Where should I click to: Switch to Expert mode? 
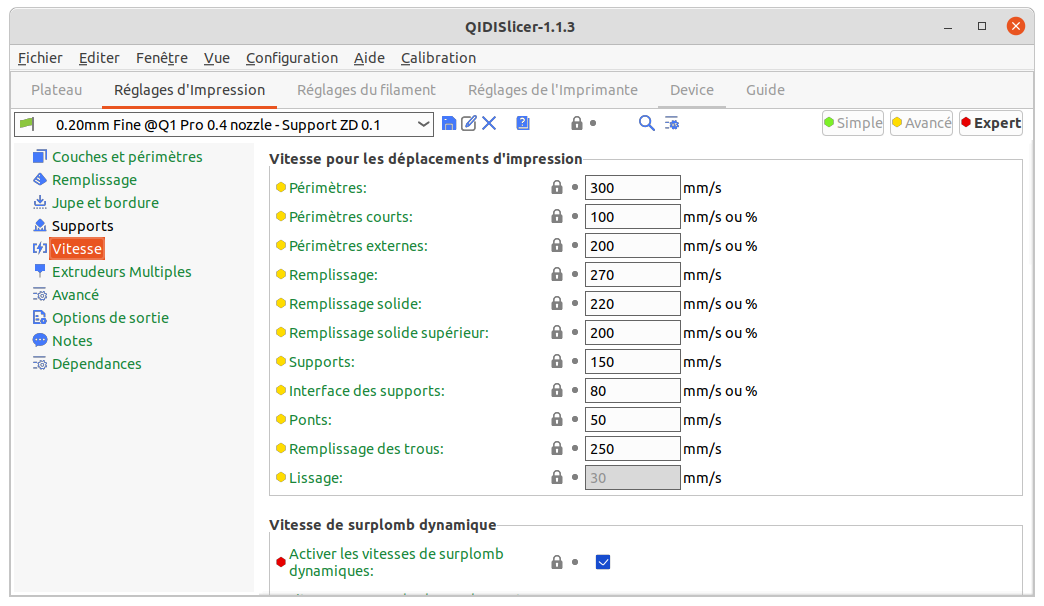[x=991, y=123]
